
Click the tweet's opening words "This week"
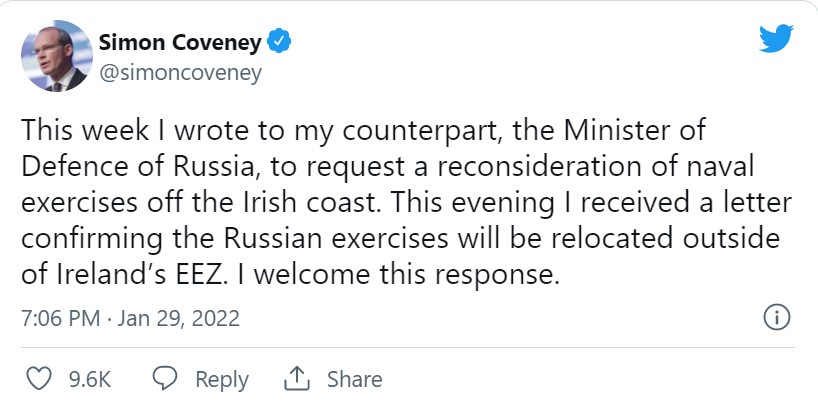coord(85,131)
